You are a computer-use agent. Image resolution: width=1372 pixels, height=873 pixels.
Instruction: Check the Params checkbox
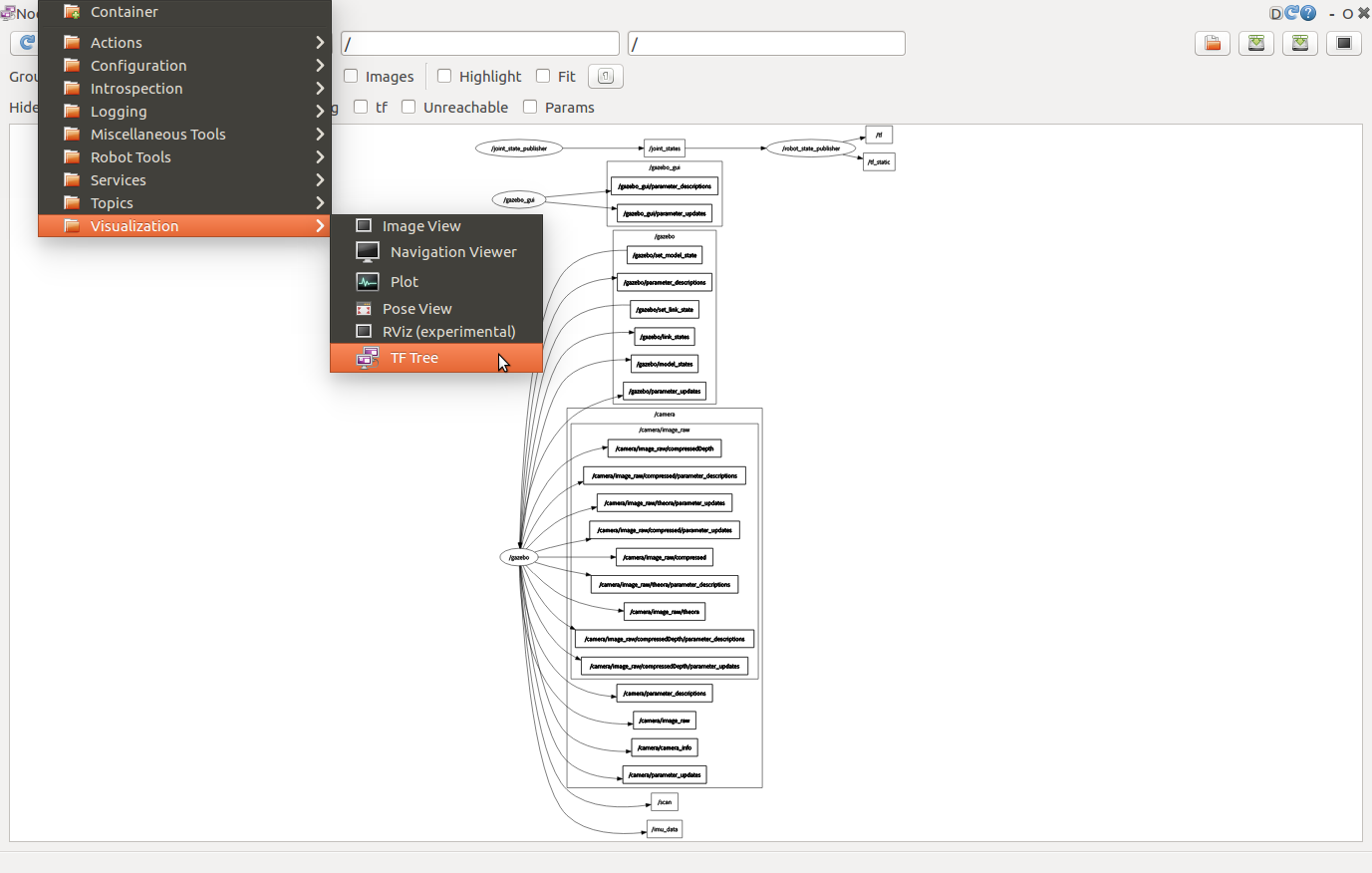[530, 107]
